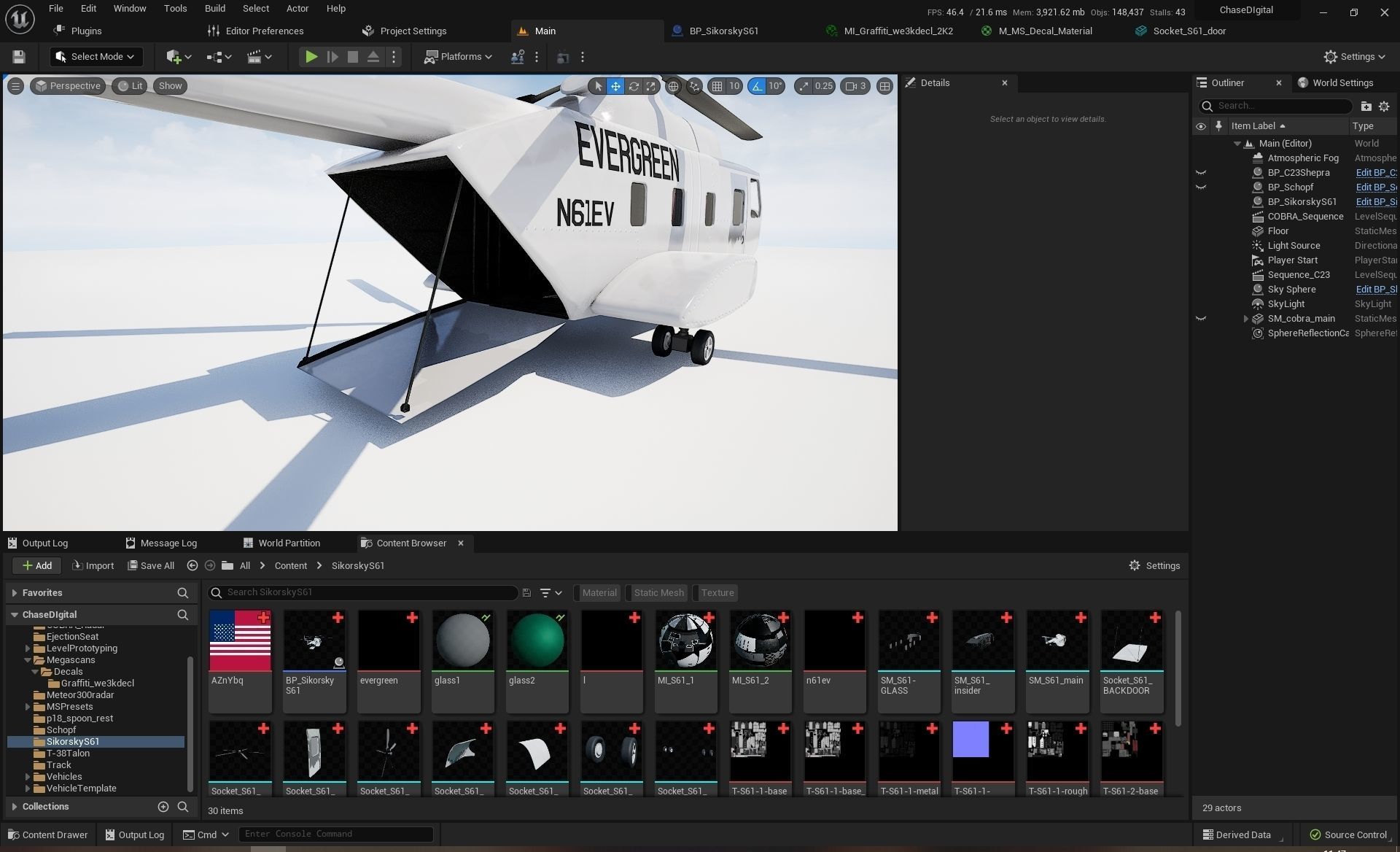The image size is (1400, 852).
Task: Open viewport options hamburger menu icon
Action: pos(15,86)
